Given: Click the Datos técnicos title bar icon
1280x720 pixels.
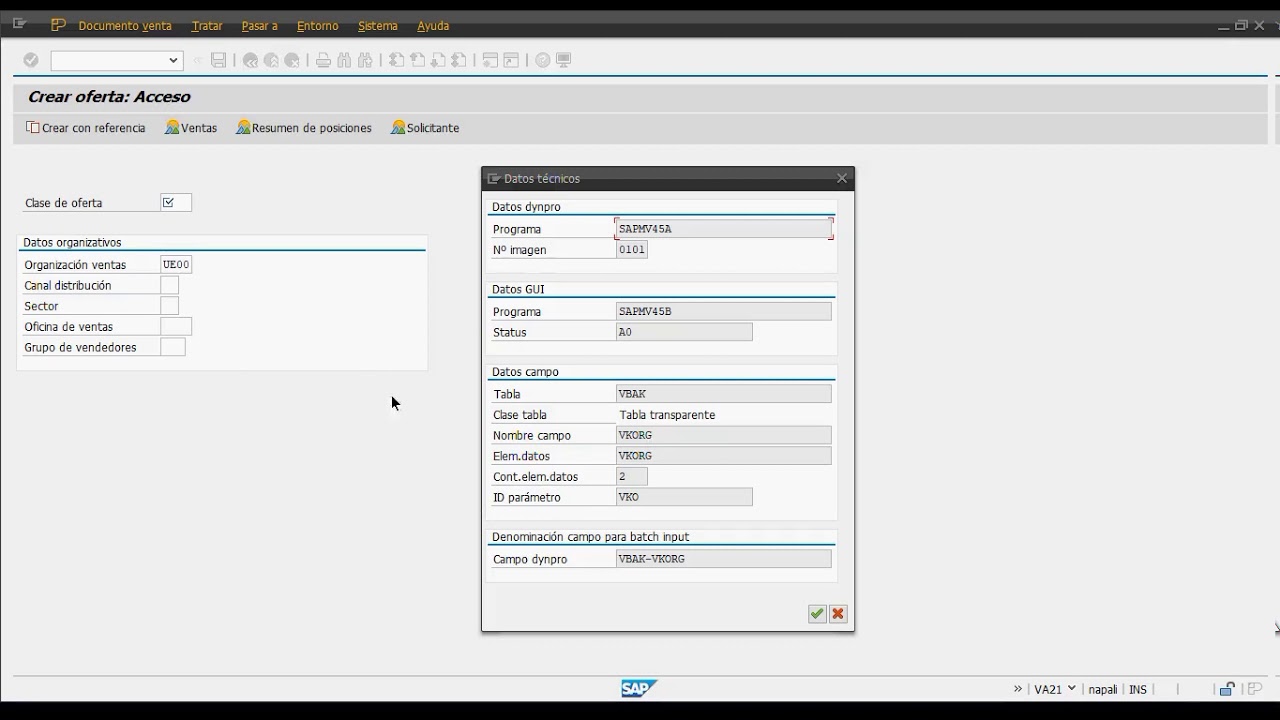Looking at the screenshot, I should click(x=493, y=178).
